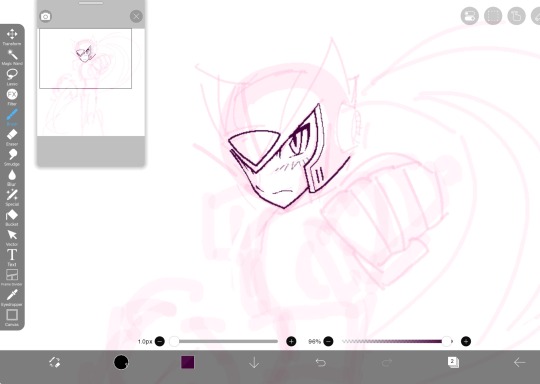Image resolution: width=540 pixels, height=384 pixels.
Task: Select the Transform tool
Action: tap(12, 37)
